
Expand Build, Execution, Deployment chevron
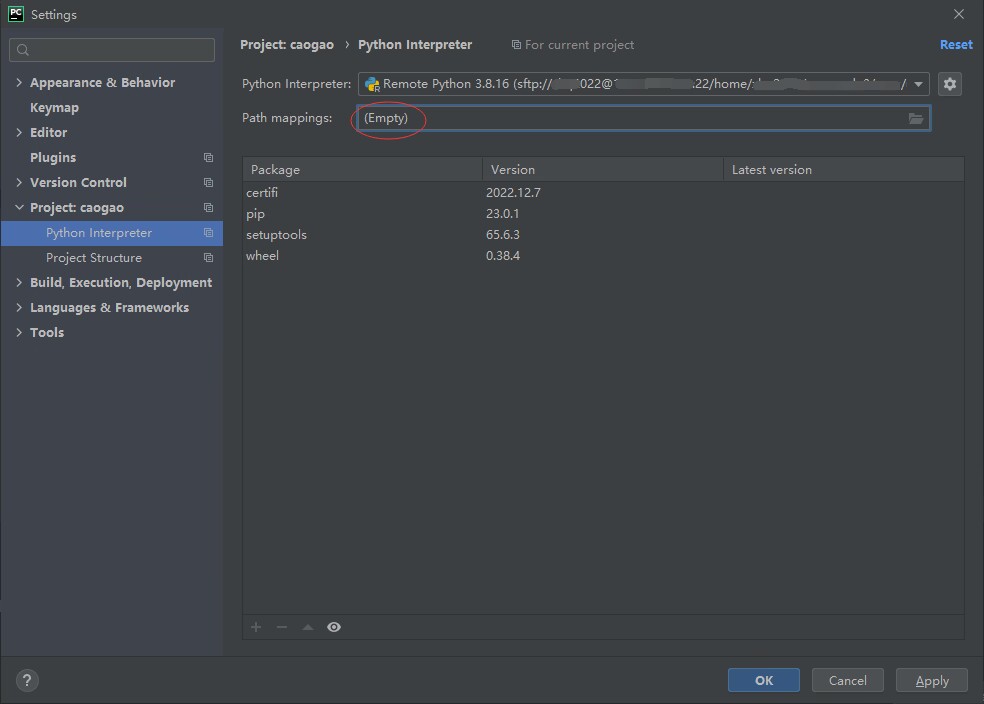pyautogui.click(x=19, y=282)
